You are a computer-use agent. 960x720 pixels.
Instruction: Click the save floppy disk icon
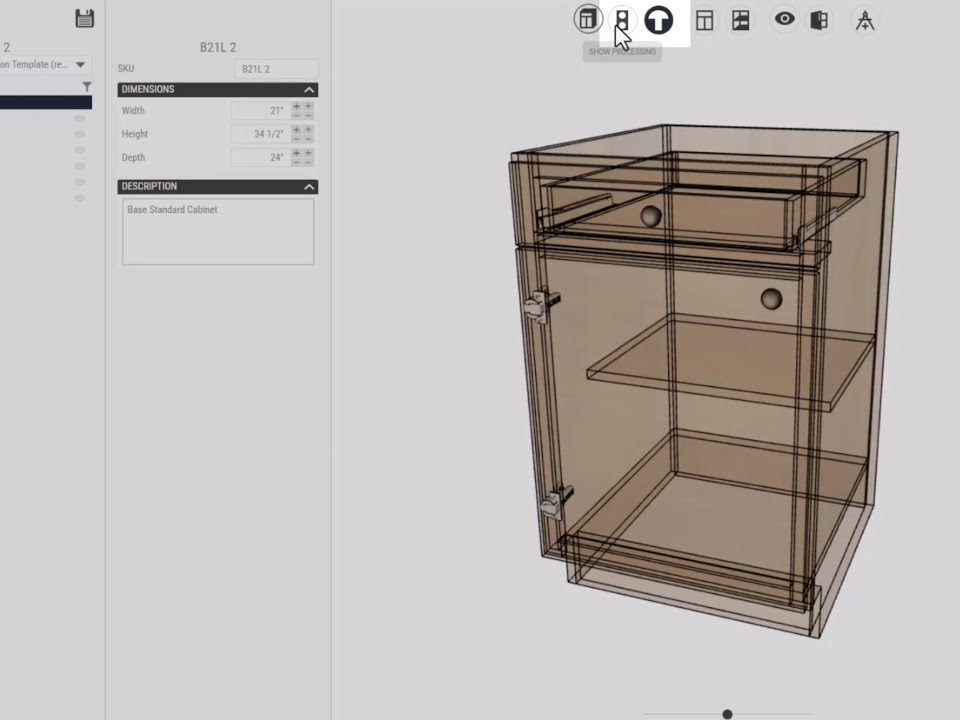[x=85, y=18]
